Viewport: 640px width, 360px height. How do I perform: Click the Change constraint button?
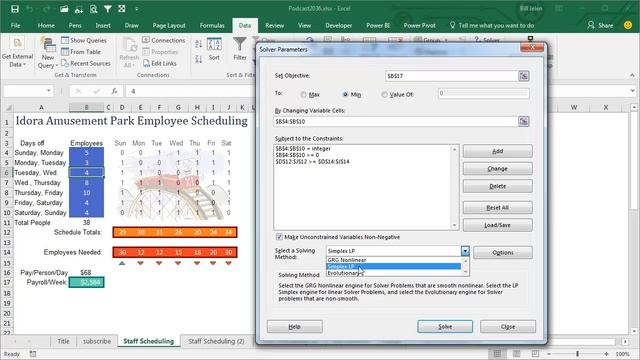(497, 169)
